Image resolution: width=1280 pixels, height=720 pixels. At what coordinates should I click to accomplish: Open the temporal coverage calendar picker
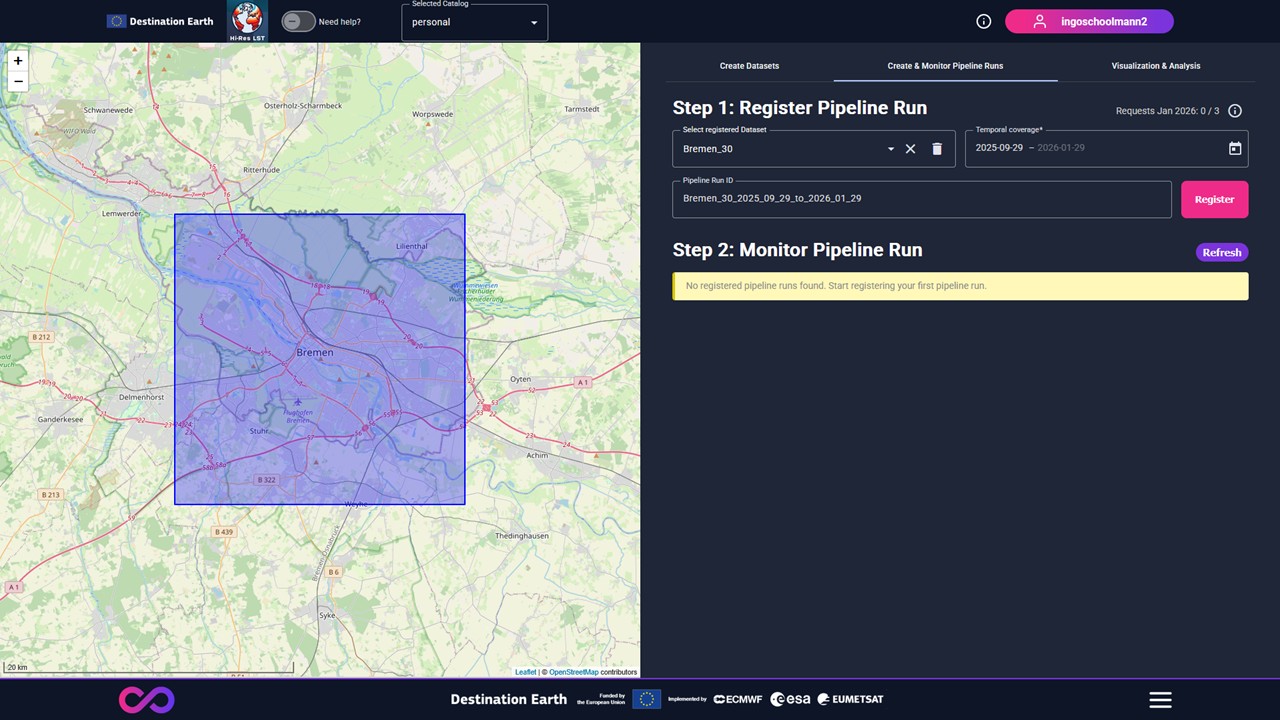pos(1235,149)
